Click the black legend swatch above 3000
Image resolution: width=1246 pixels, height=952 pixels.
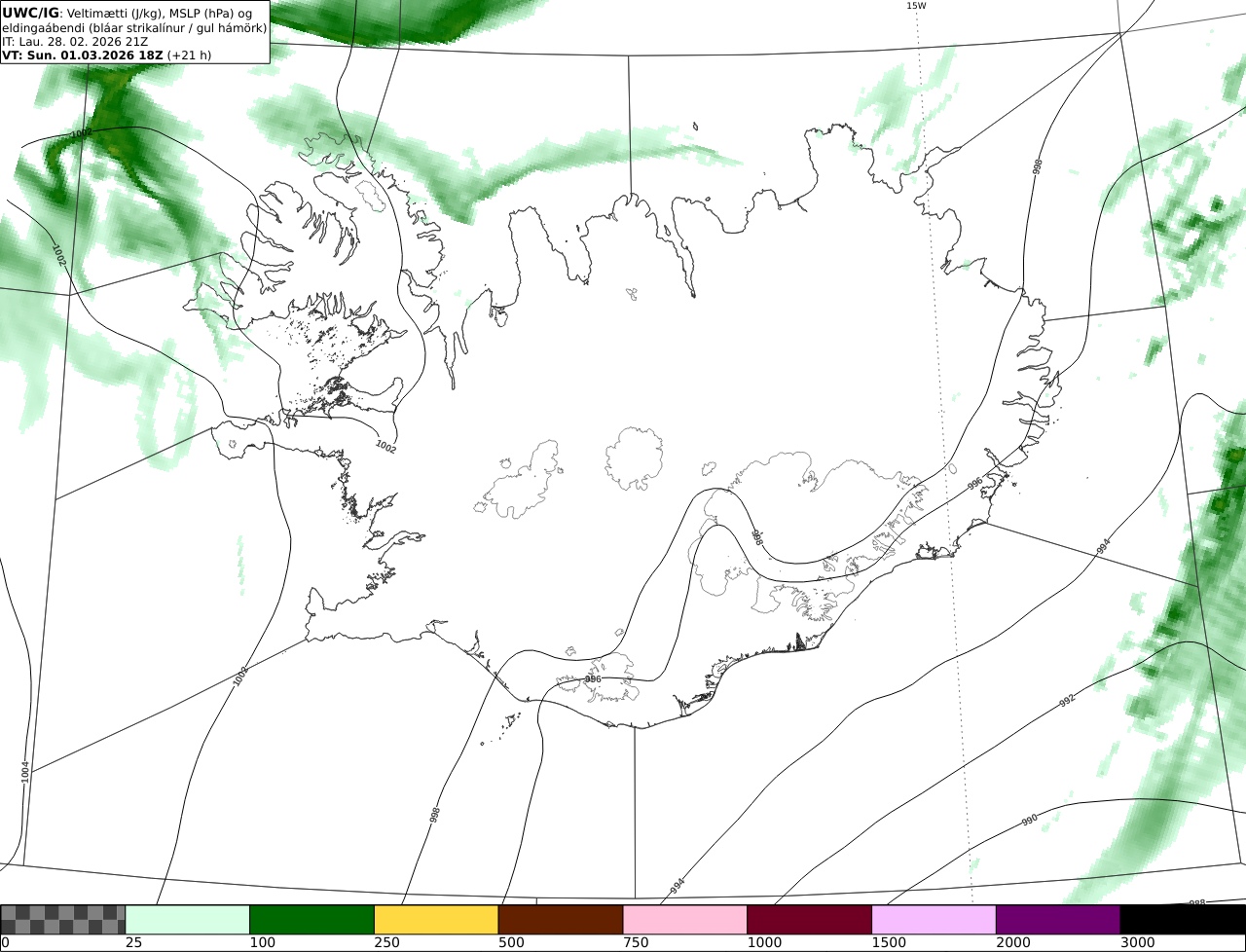click(1183, 920)
